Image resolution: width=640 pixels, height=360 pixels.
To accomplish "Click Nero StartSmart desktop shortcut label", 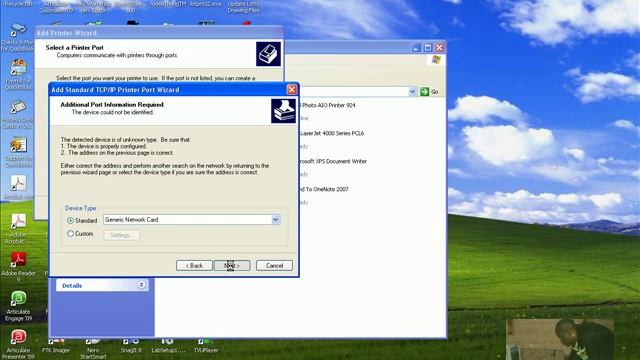I will click(93, 353).
